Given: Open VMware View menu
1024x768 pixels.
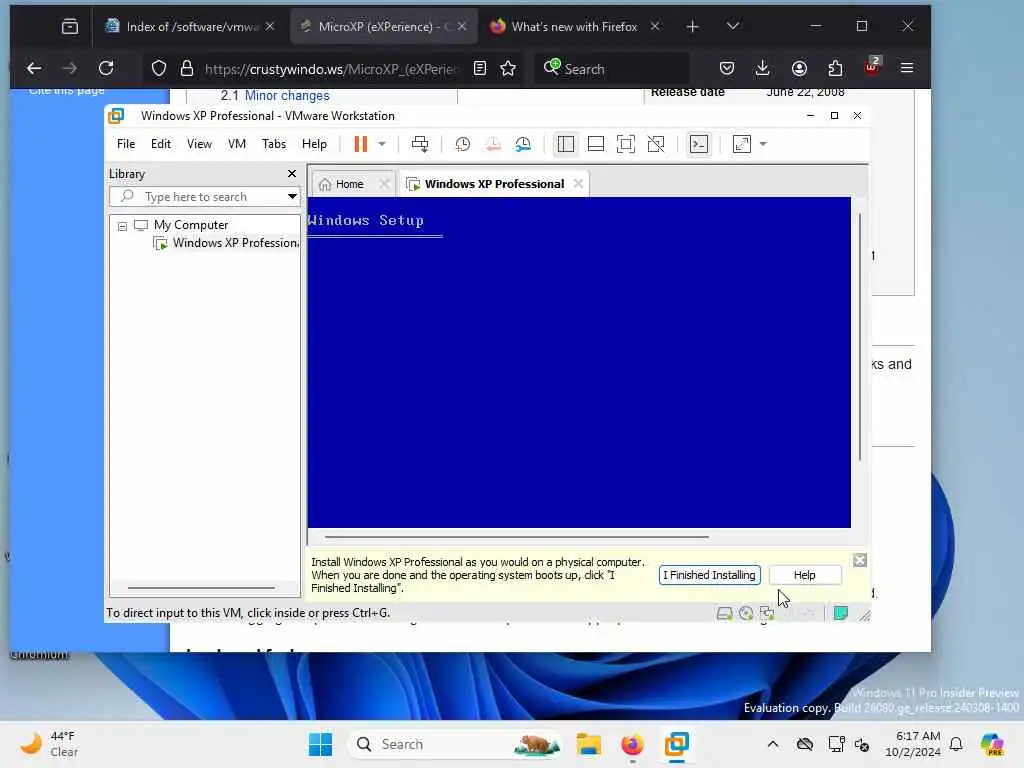Looking at the screenshot, I should click(199, 144).
